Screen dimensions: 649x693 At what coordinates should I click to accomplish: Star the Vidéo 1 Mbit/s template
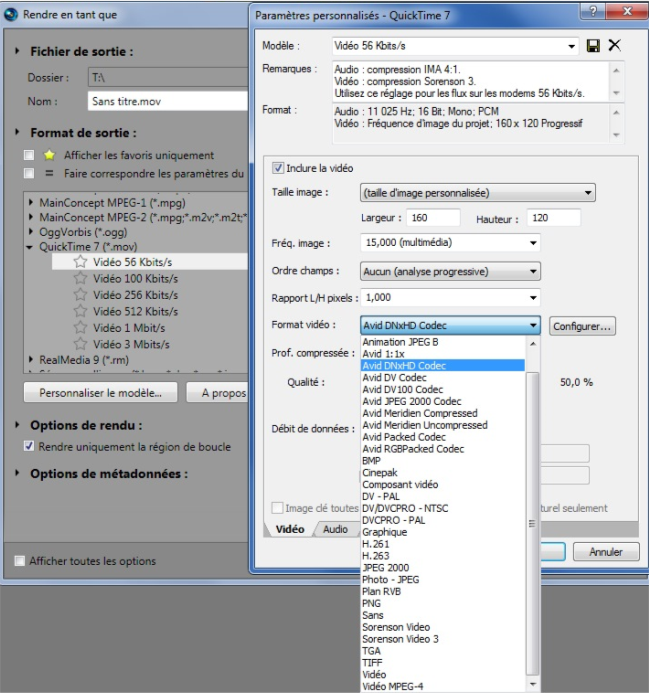tap(80, 328)
